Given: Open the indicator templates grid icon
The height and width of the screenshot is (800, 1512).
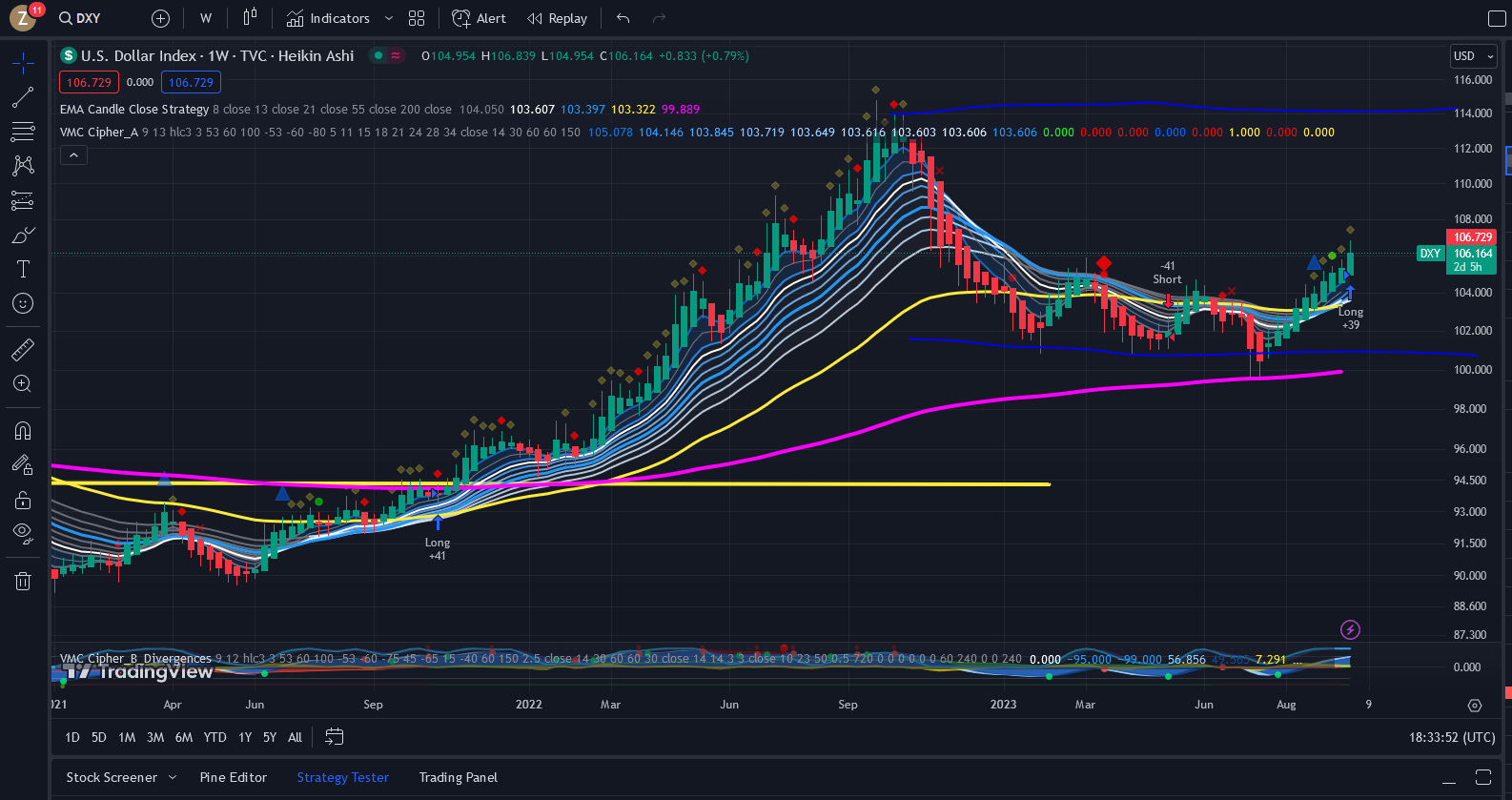Looking at the screenshot, I should coord(417,18).
